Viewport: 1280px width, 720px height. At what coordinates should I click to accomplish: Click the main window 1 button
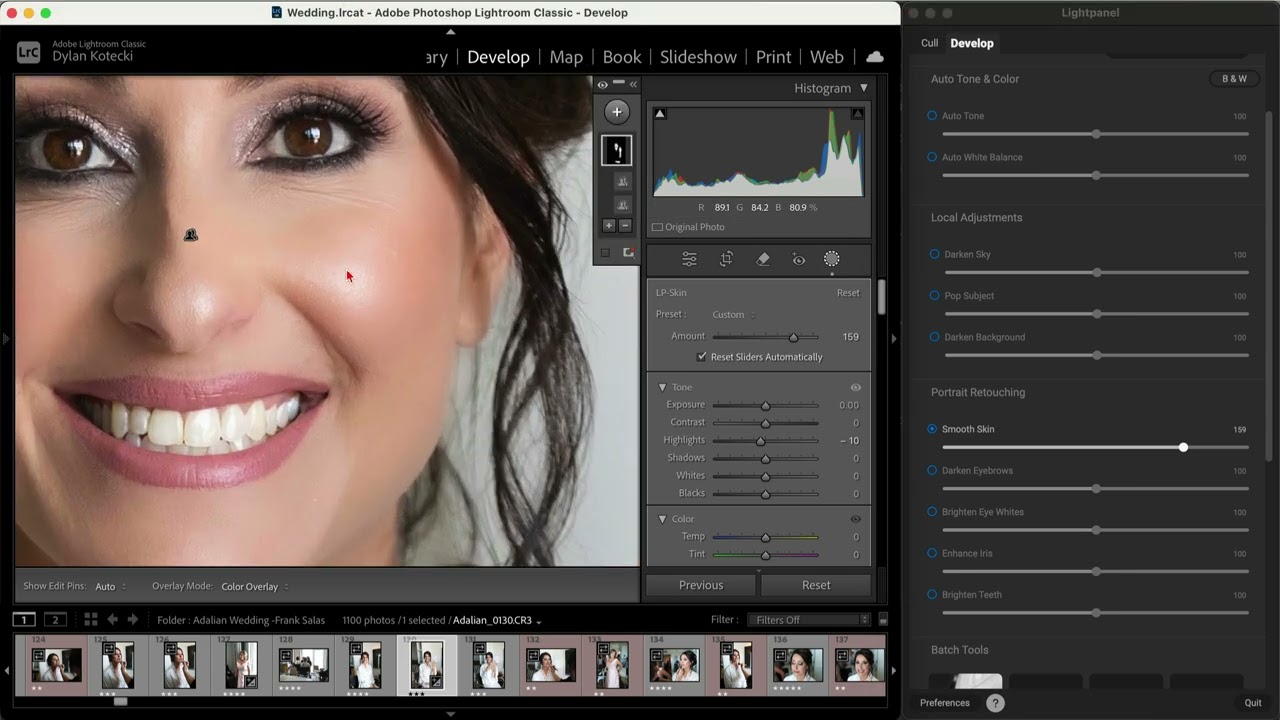(x=24, y=620)
